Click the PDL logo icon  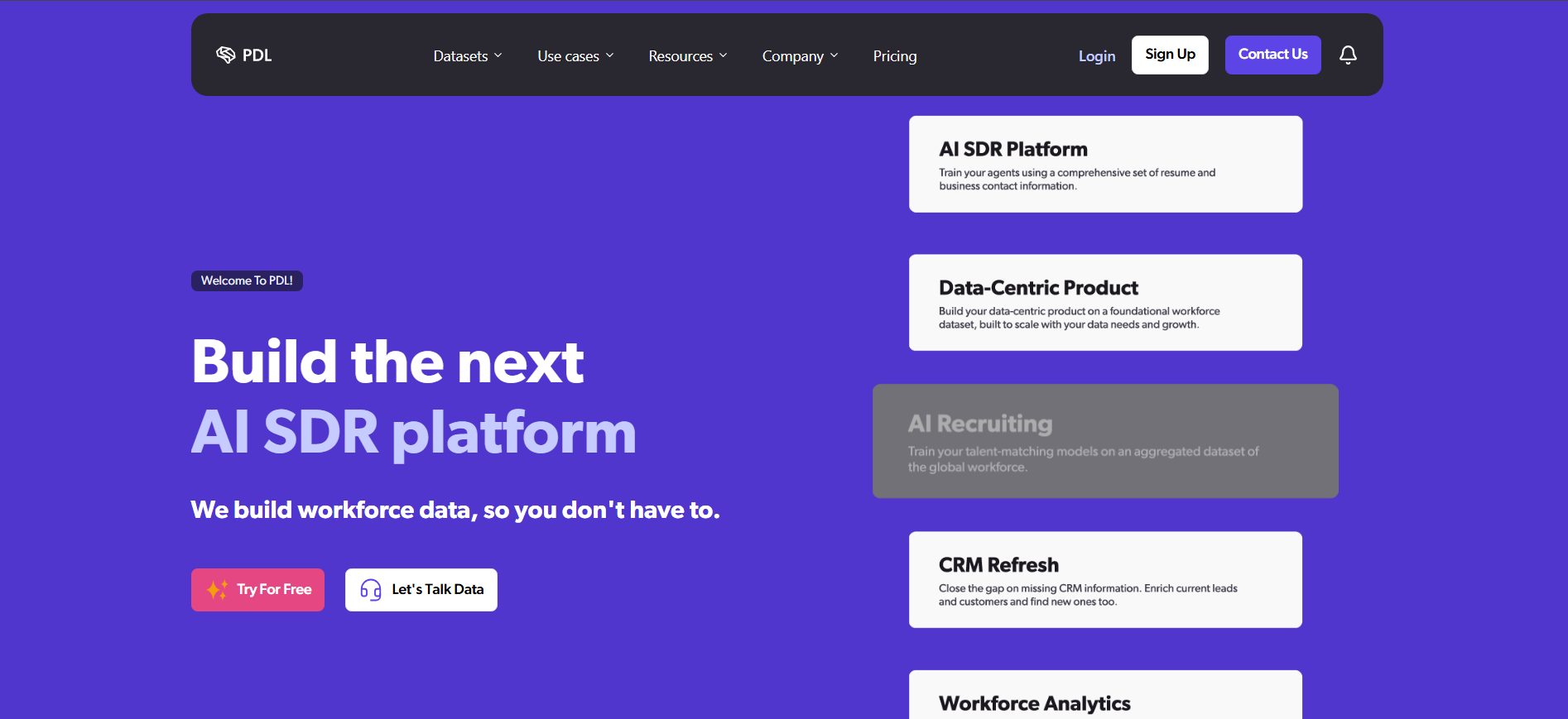click(x=225, y=55)
